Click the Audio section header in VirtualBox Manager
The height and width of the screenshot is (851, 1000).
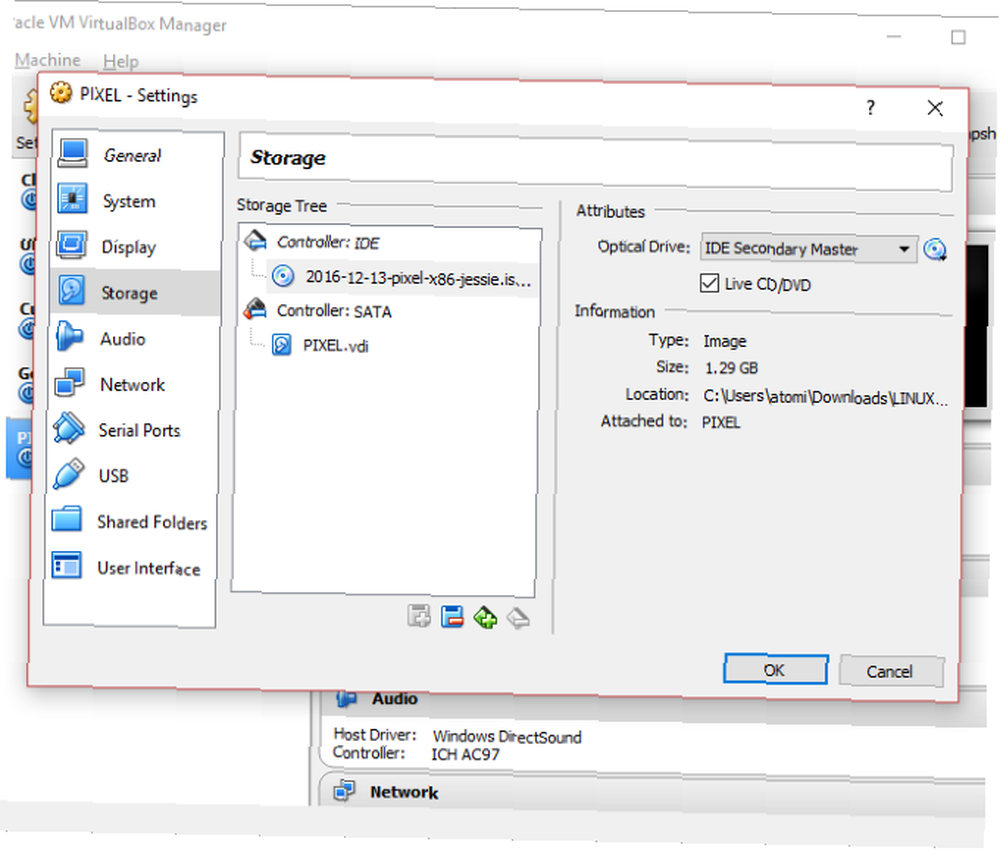[x=395, y=699]
